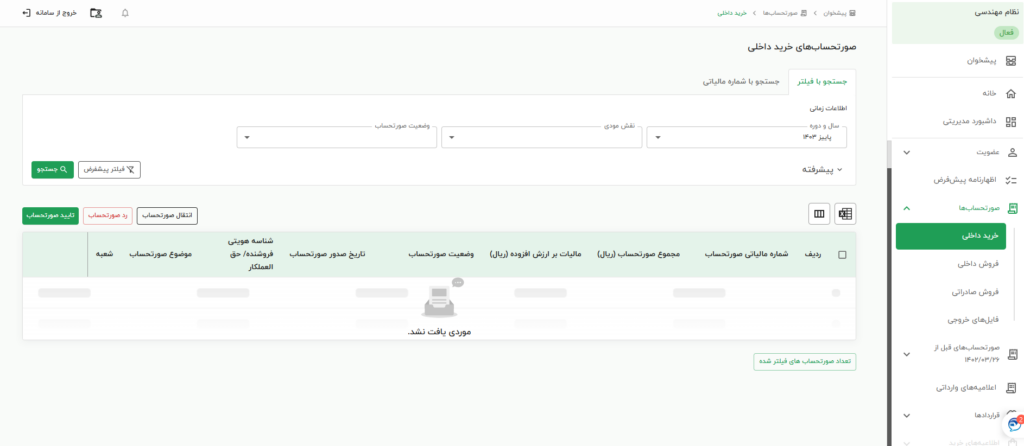
Task: Select خرید داخلی in the sidebar
Action: (x=951, y=236)
